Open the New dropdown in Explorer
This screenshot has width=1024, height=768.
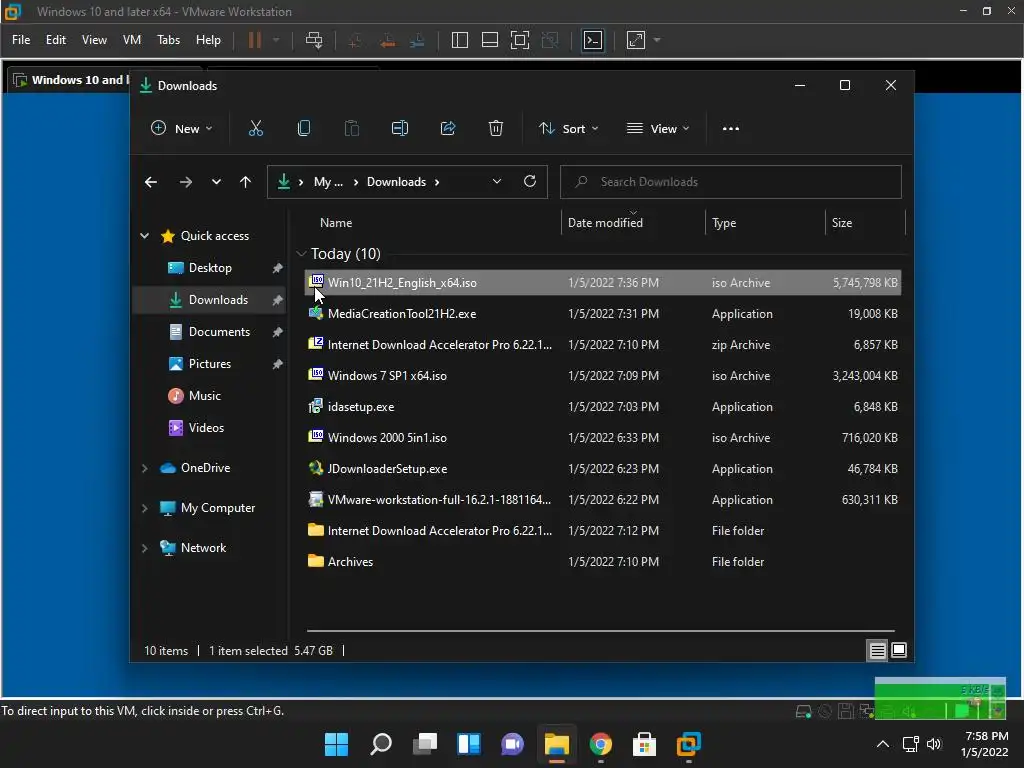182,129
